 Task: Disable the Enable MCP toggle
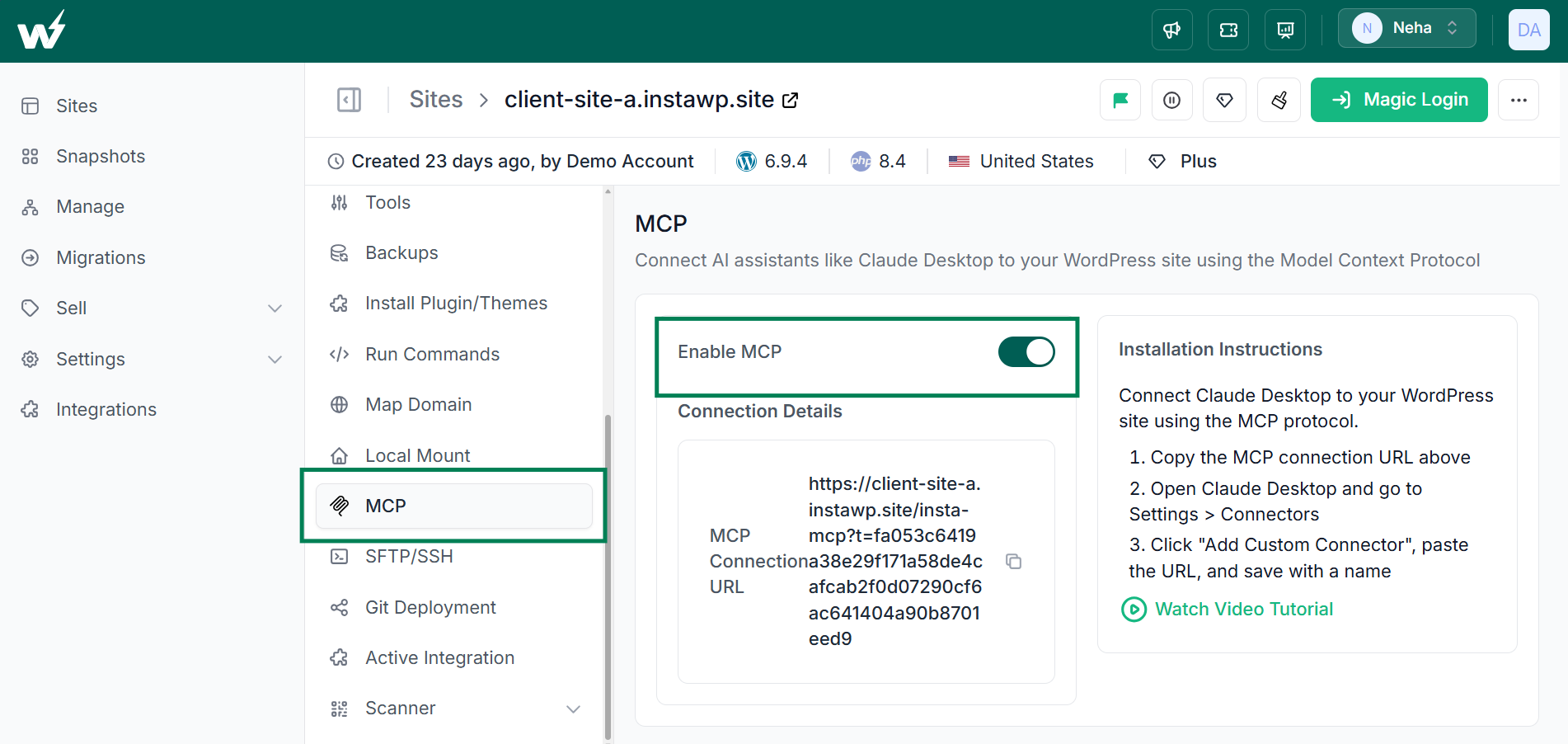(1026, 352)
